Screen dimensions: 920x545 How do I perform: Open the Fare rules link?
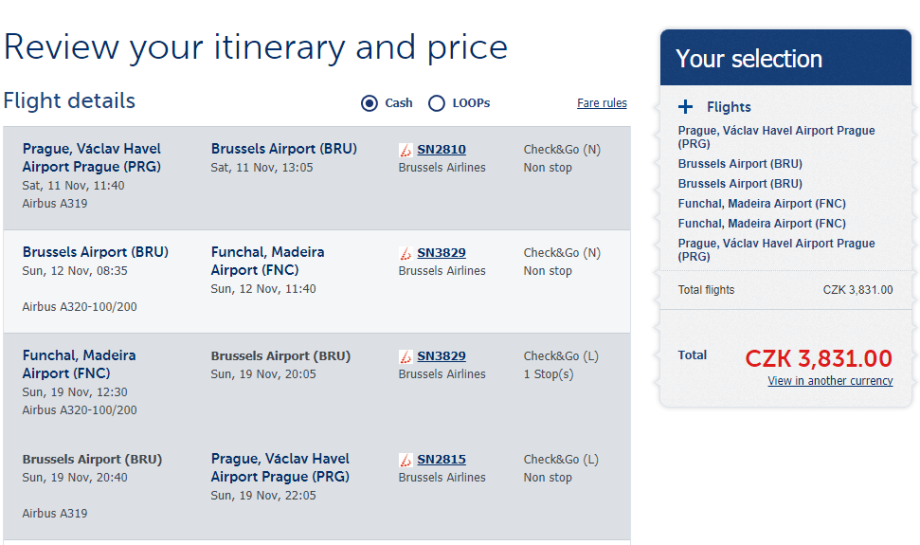602,103
